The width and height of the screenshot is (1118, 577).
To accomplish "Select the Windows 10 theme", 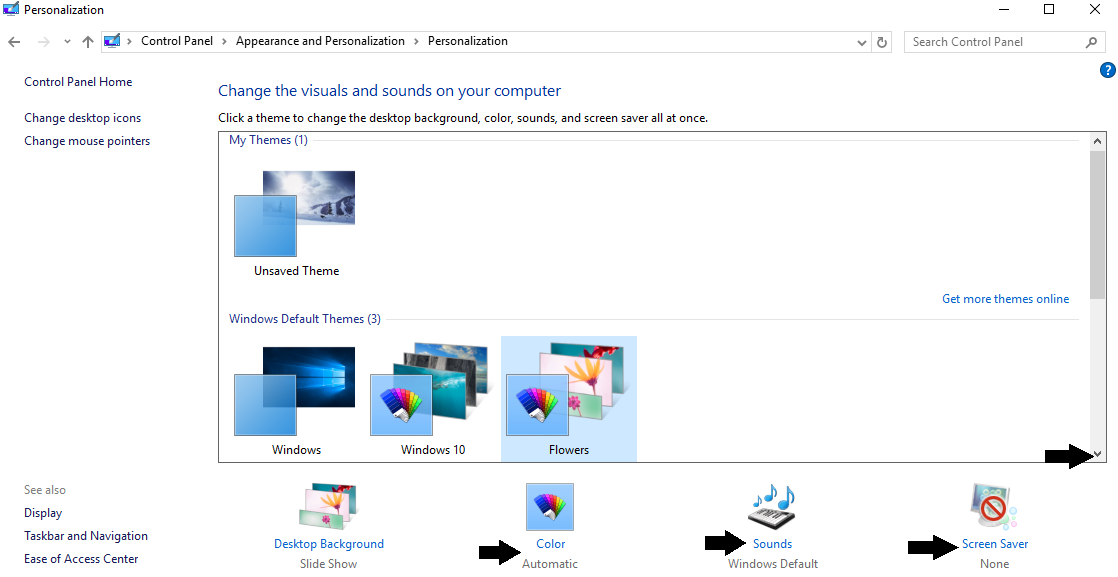I will pyautogui.click(x=432, y=398).
